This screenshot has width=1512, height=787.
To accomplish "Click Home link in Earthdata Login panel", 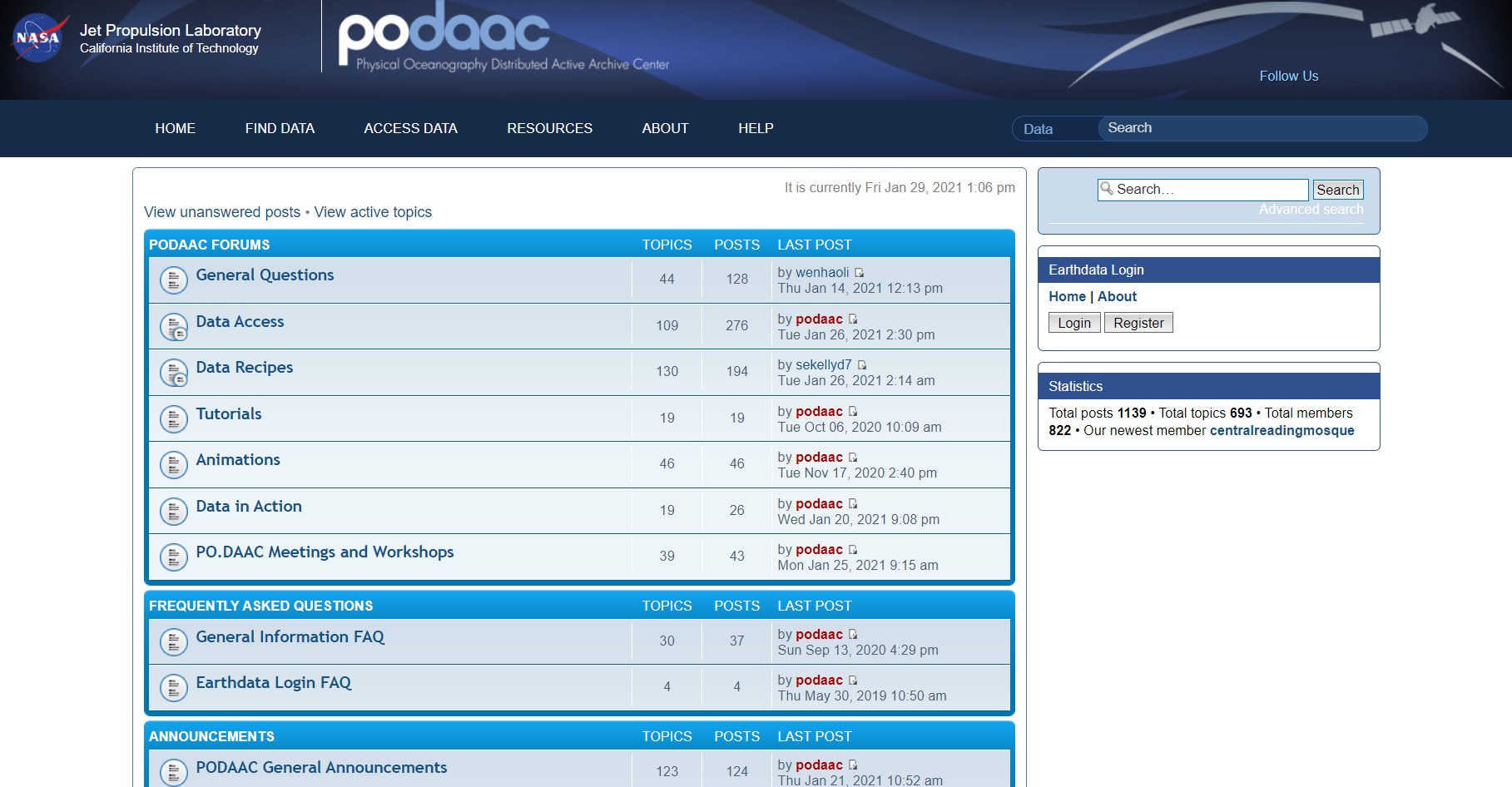I will point(1067,297).
